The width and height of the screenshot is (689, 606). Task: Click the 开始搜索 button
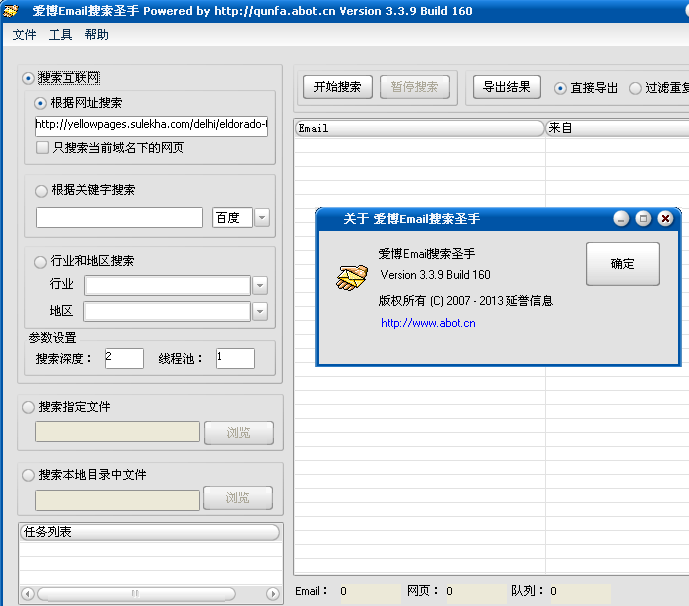coord(337,87)
